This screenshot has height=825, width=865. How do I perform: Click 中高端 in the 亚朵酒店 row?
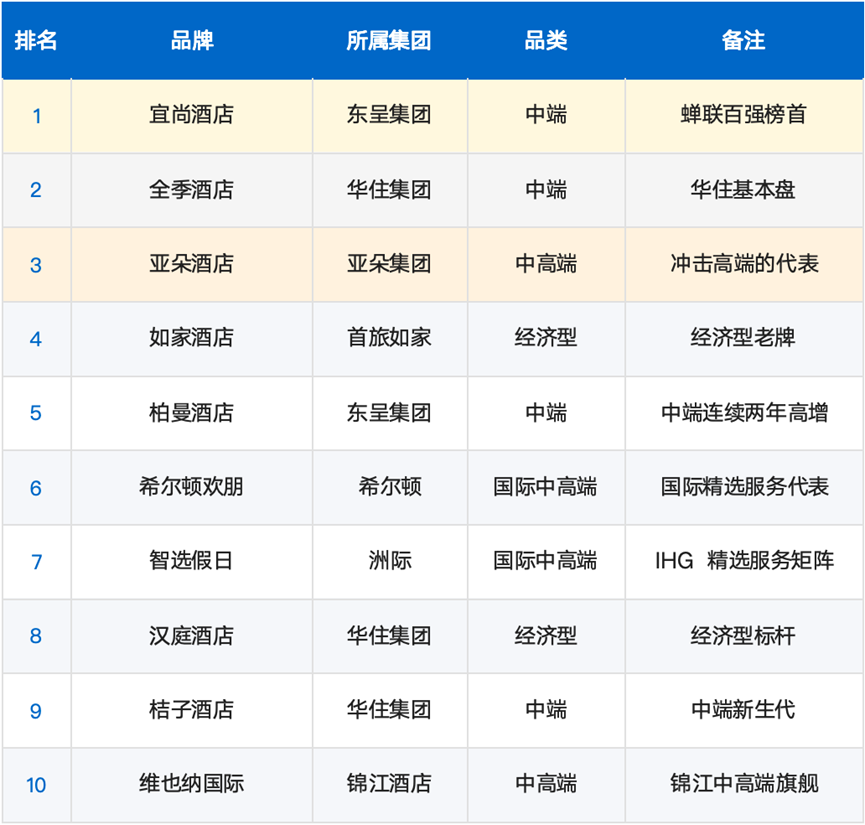[x=546, y=264]
